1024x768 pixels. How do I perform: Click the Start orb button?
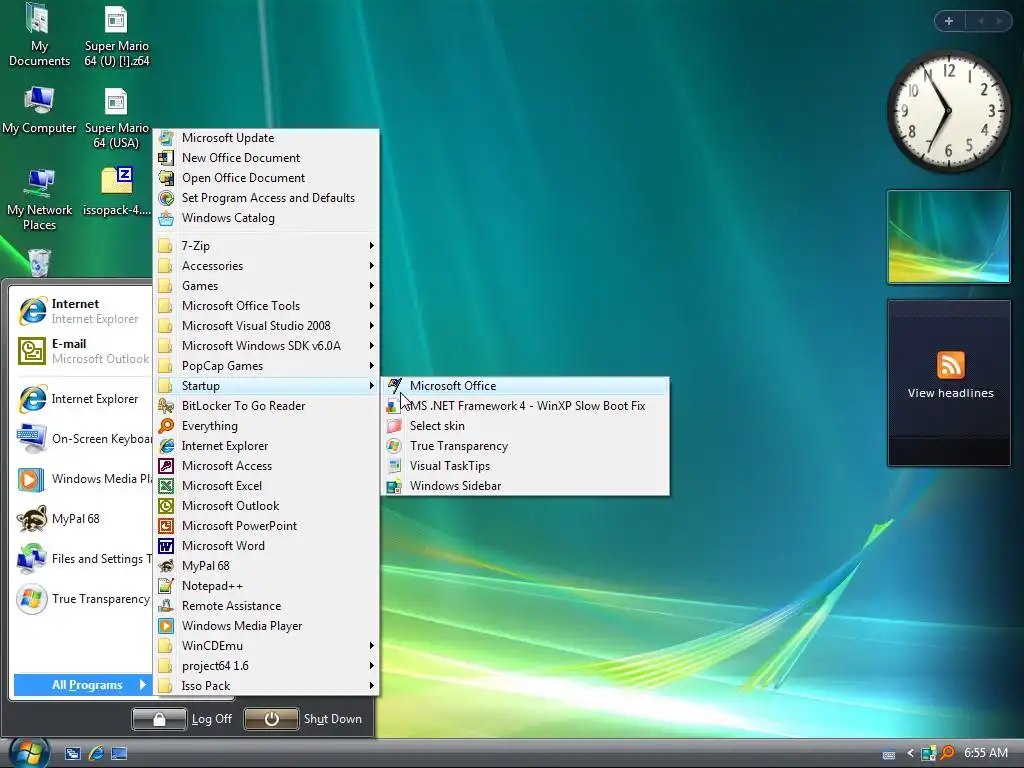[x=29, y=753]
